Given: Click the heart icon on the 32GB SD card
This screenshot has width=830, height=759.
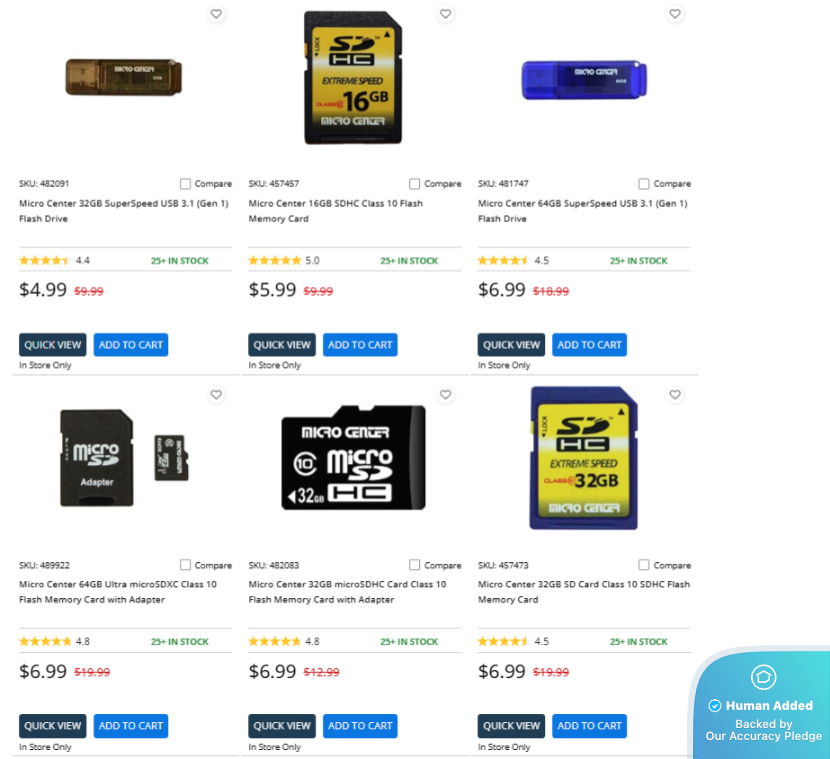Looking at the screenshot, I should point(675,395).
